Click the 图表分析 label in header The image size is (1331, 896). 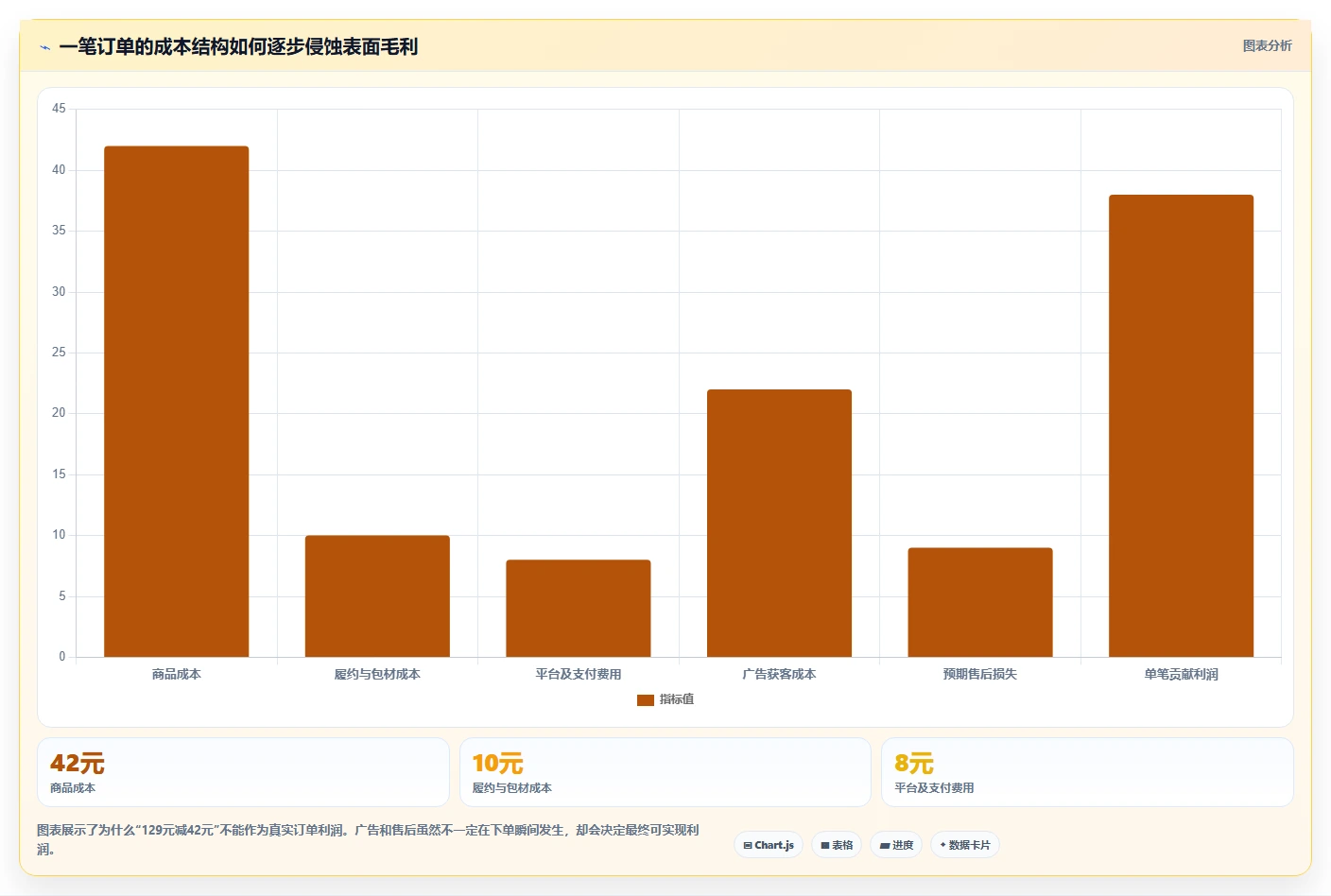[1267, 45]
